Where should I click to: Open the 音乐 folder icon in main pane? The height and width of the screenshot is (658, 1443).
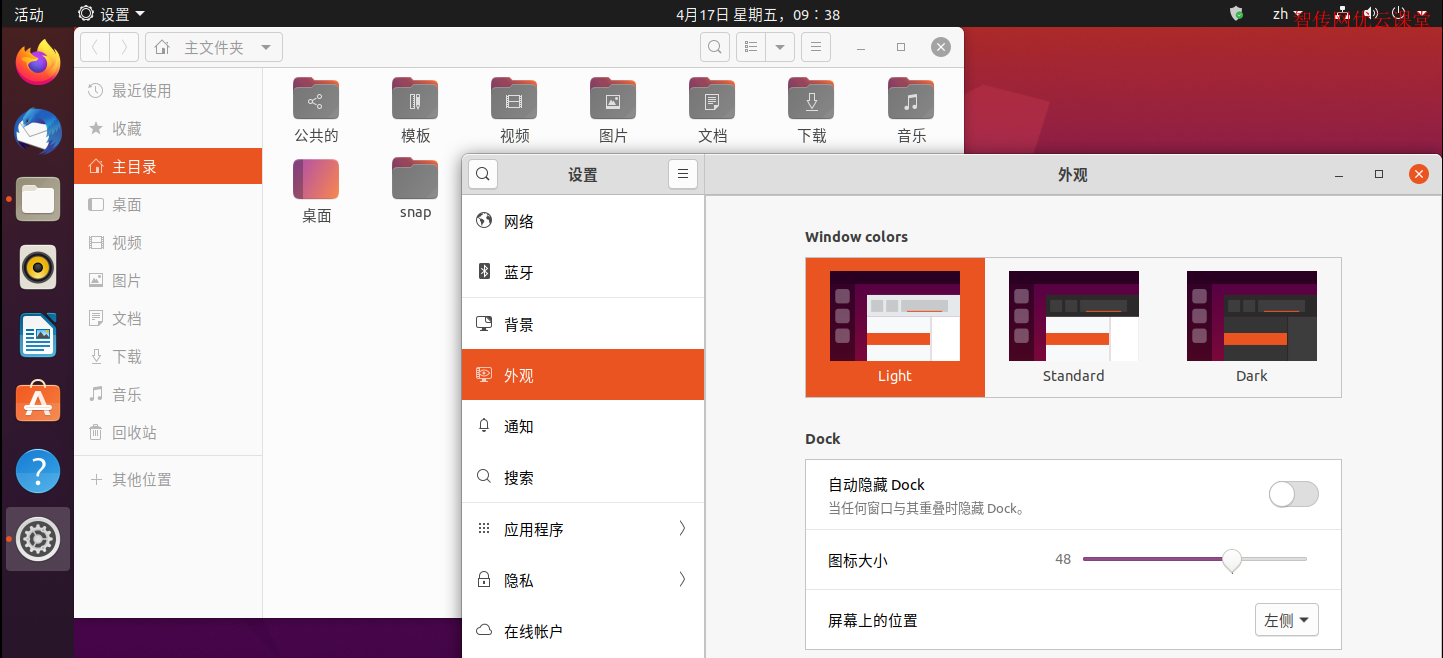coord(911,111)
